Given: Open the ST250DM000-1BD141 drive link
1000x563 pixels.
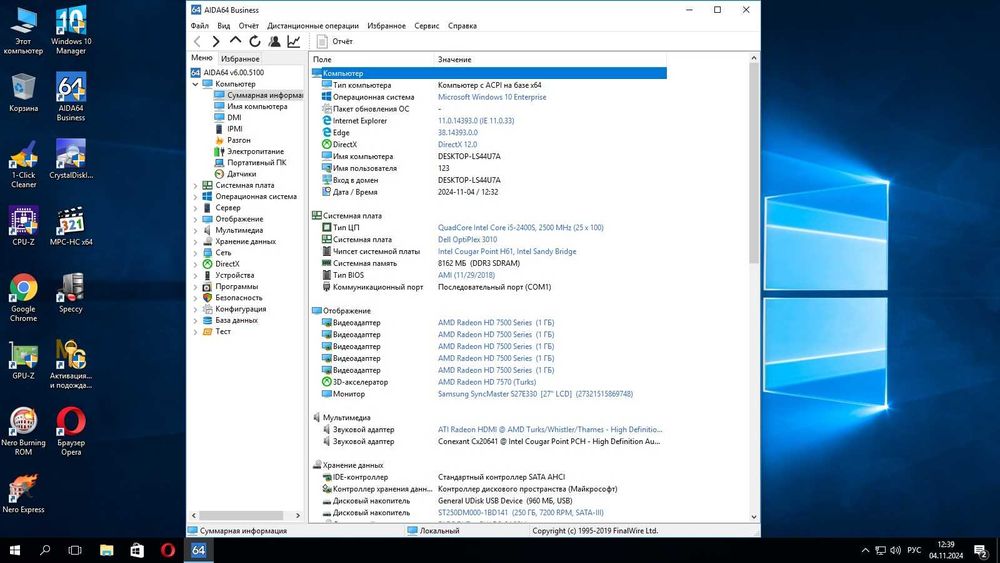Looking at the screenshot, I should [x=520, y=513].
